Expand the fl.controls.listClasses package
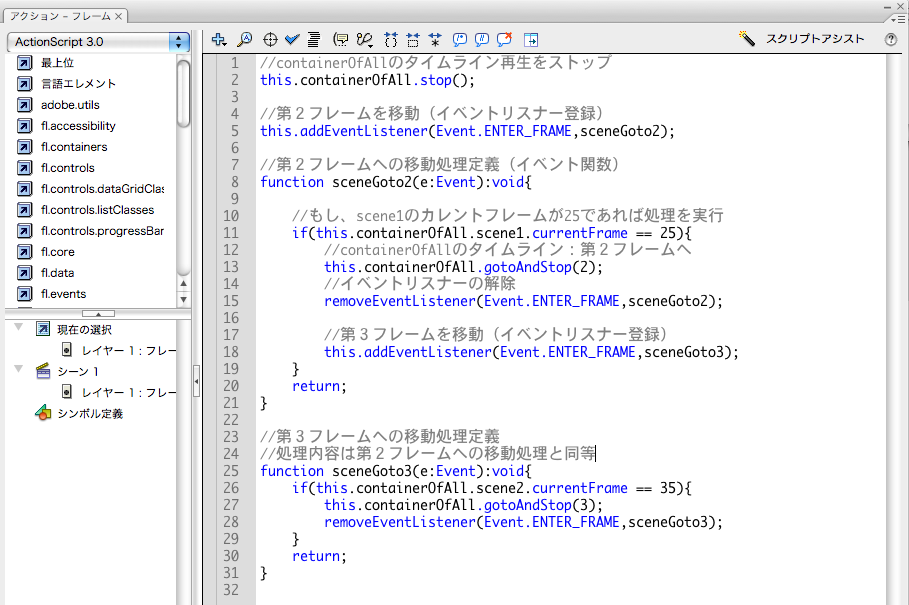Image resolution: width=909 pixels, height=605 pixels. (86, 210)
